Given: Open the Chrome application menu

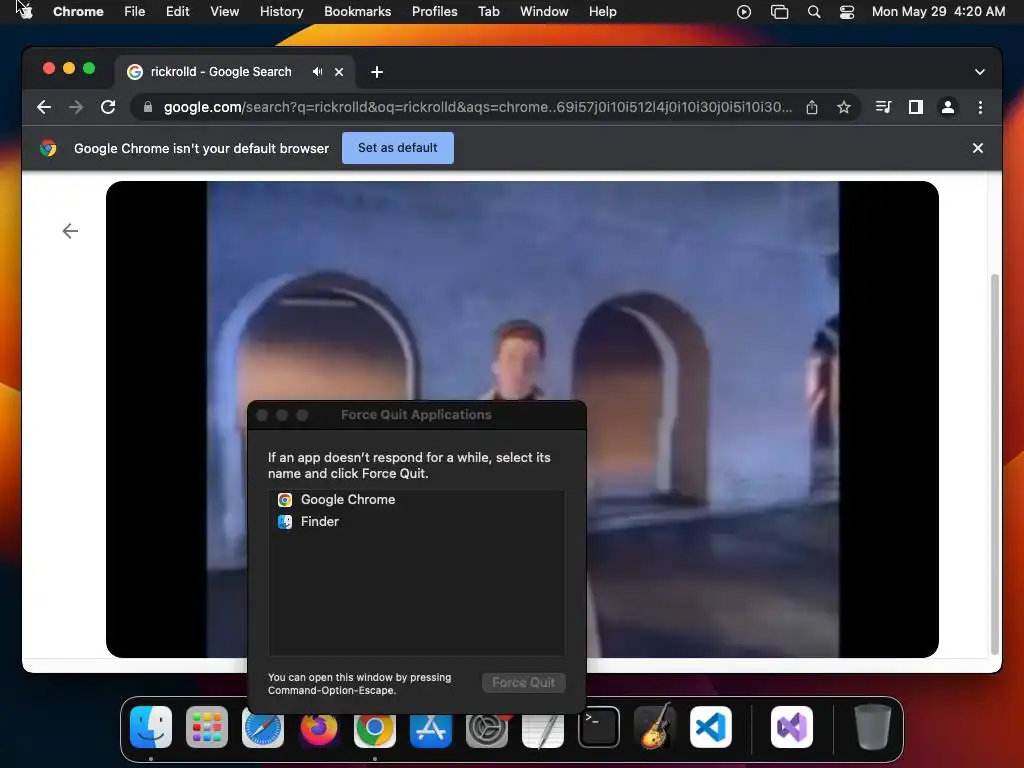Looking at the screenshot, I should 78,11.
